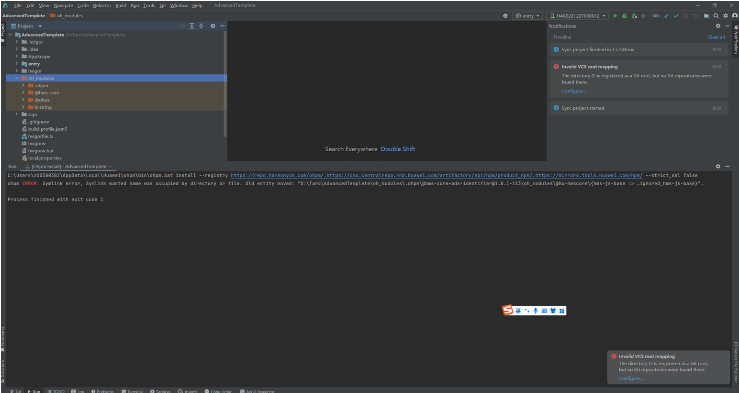739x393 pixels.
Task: Open the Help menu
Action: 197,6
